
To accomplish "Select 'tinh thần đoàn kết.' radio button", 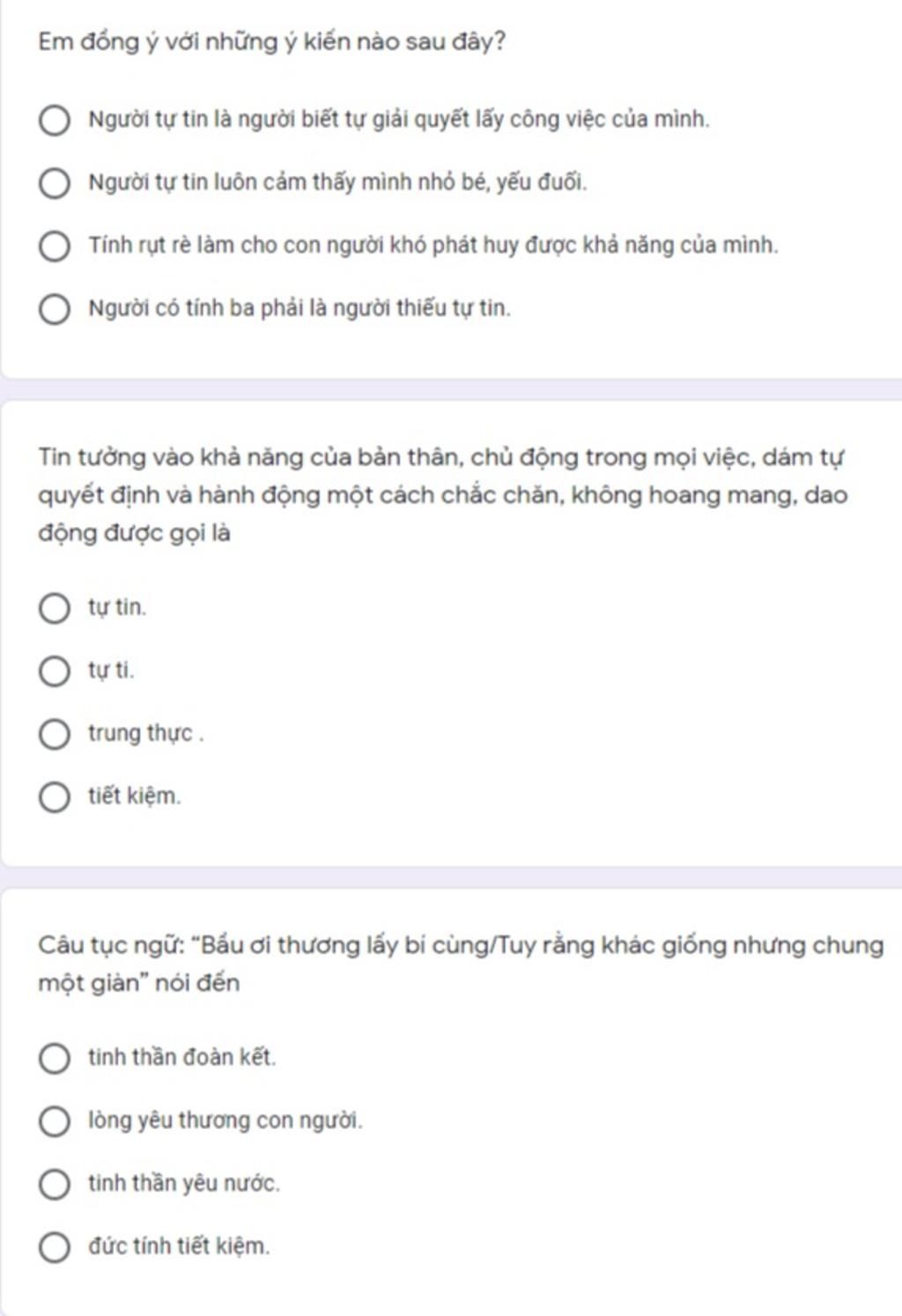I will [x=54, y=1058].
